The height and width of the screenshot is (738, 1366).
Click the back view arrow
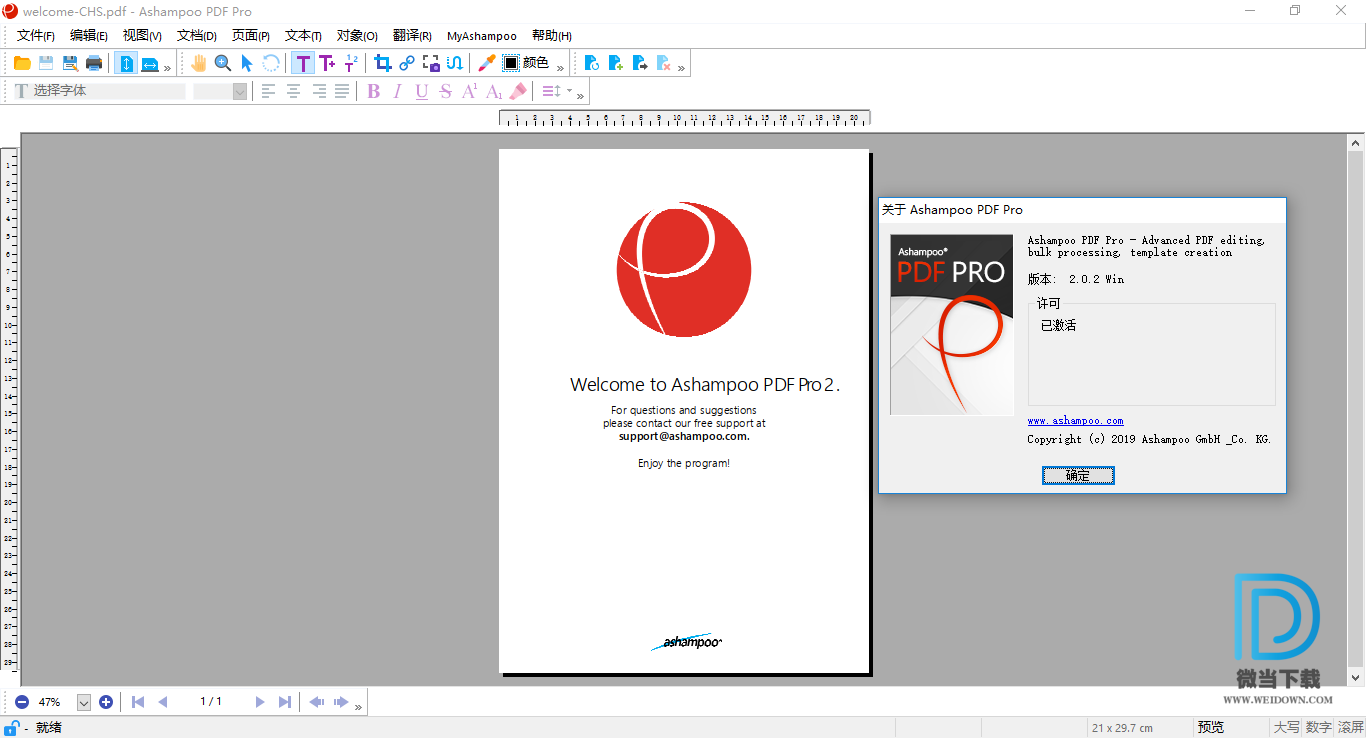tap(317, 702)
